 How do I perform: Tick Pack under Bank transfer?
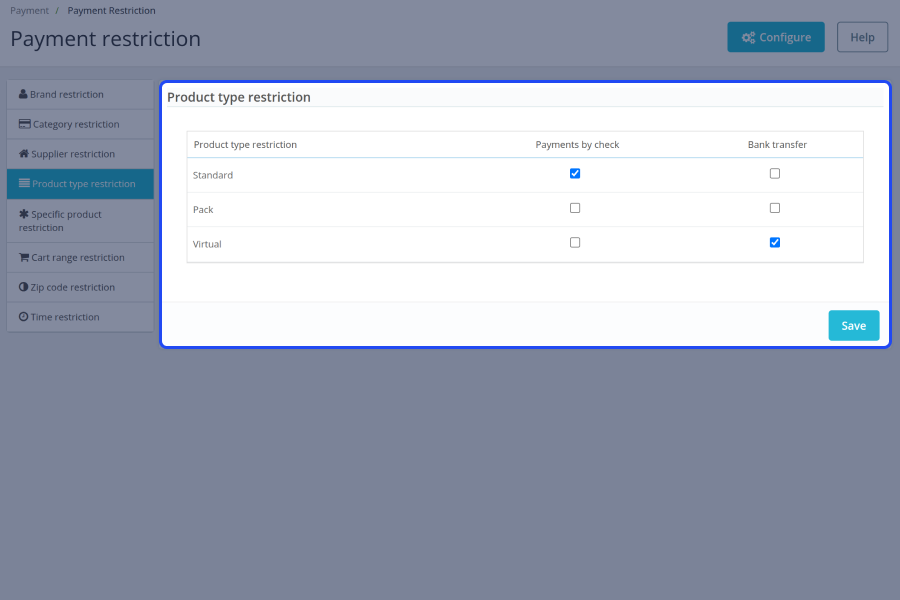(x=774, y=208)
